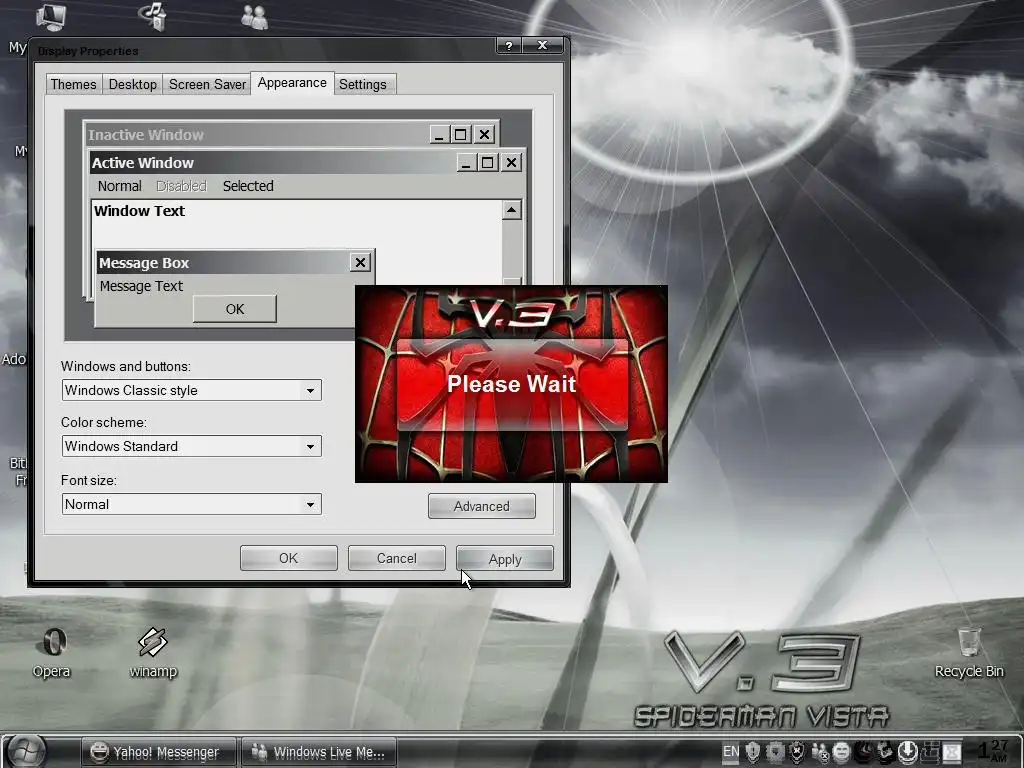Go to the Settings tab

coord(362,84)
